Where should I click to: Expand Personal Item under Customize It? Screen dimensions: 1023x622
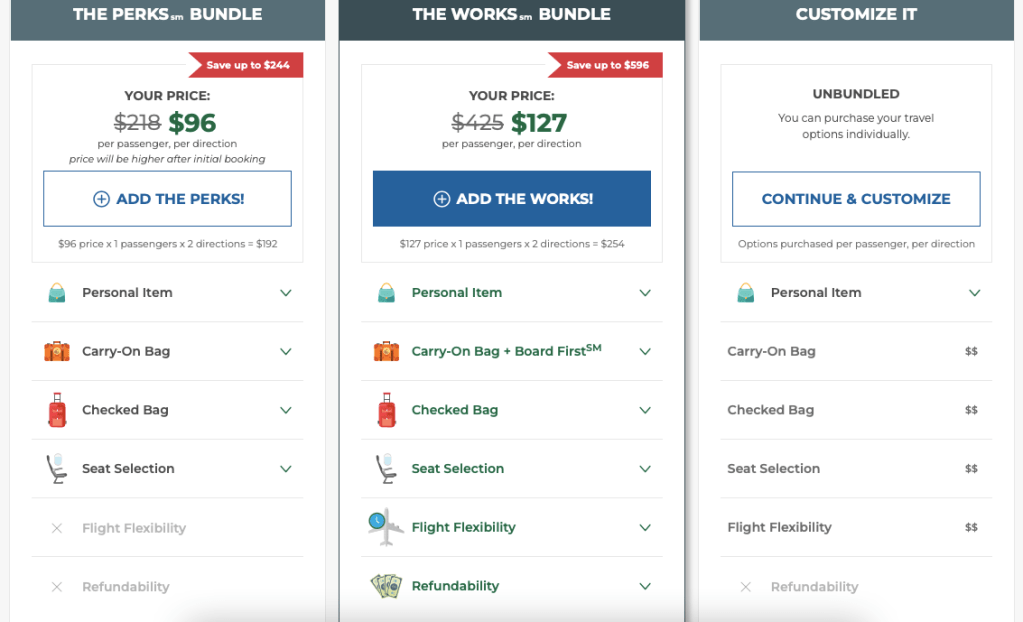974,293
